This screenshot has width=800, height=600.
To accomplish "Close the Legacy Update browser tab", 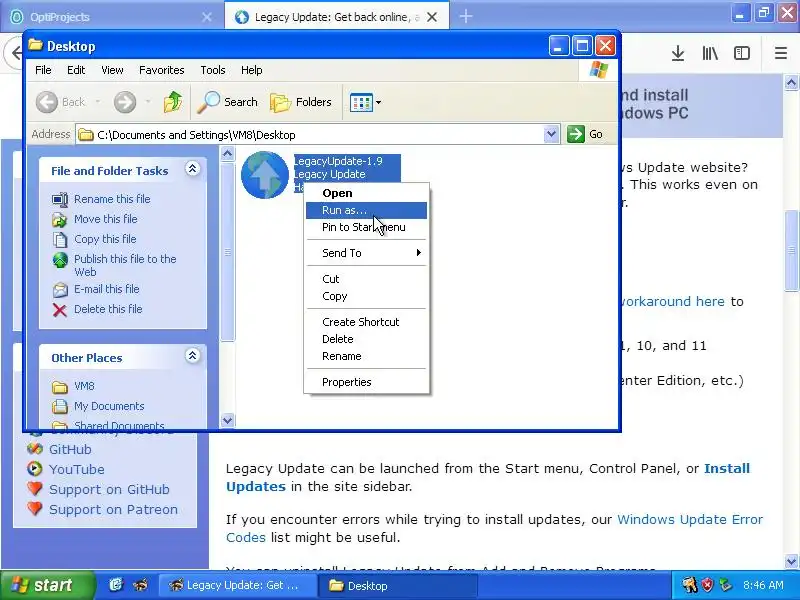I will (432, 17).
